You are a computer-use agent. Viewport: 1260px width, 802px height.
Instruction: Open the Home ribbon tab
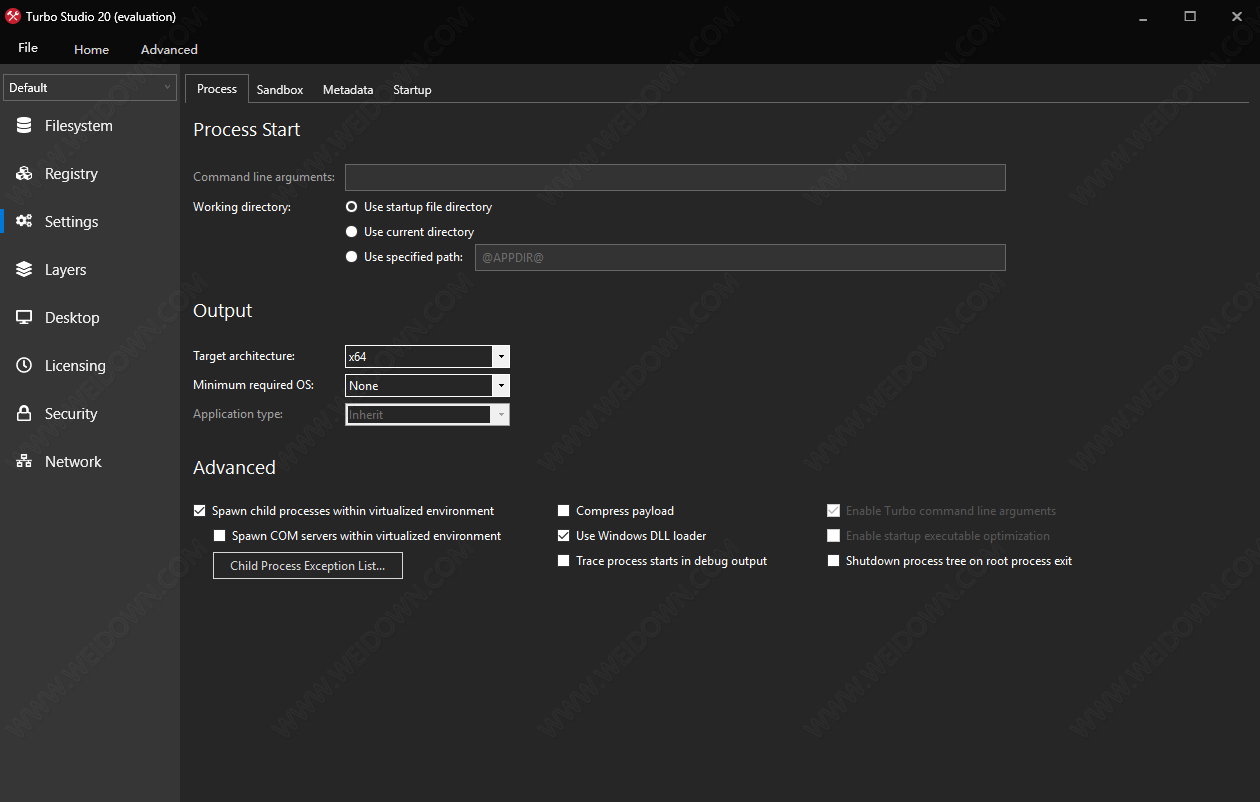(x=91, y=49)
